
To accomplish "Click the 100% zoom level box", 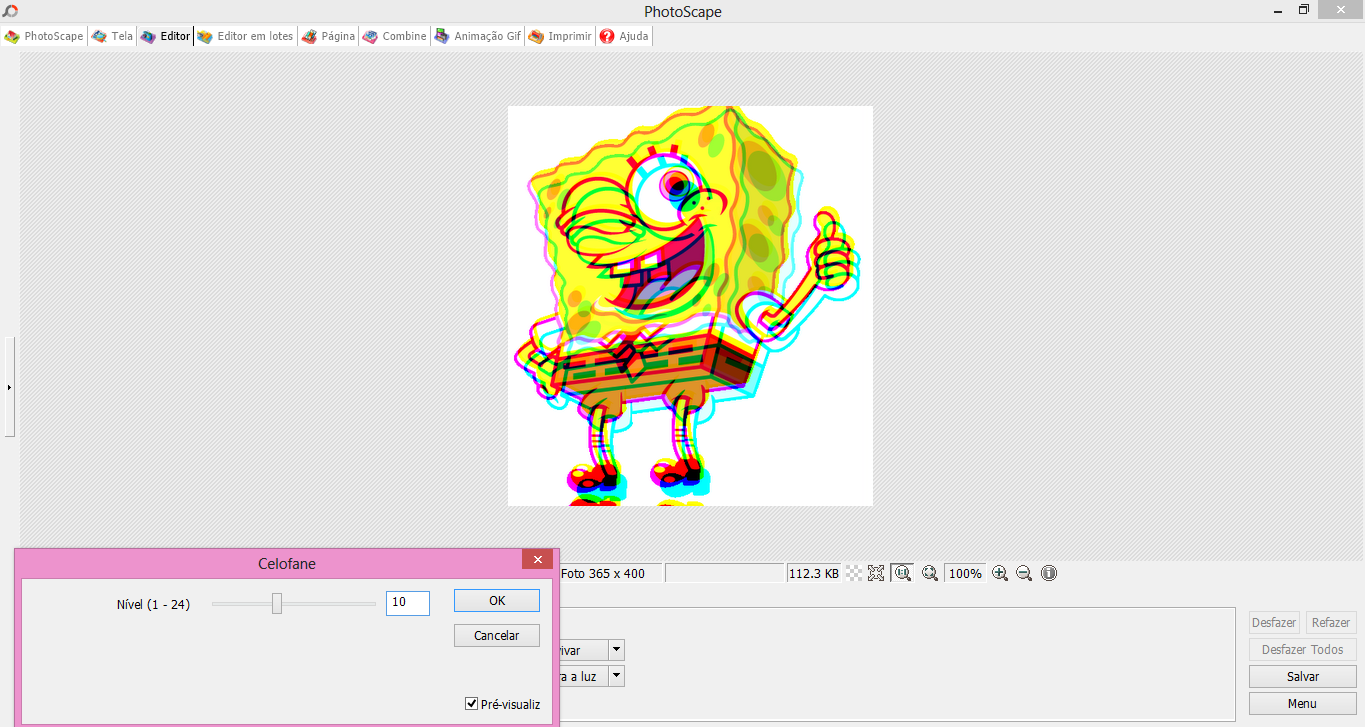I will pos(965,573).
